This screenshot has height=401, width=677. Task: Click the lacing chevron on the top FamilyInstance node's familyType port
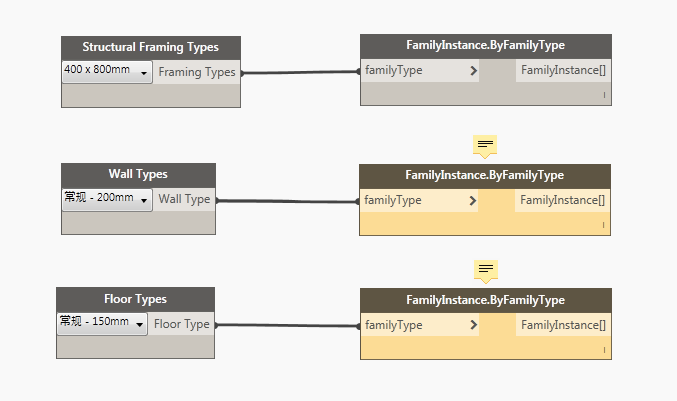coord(474,70)
